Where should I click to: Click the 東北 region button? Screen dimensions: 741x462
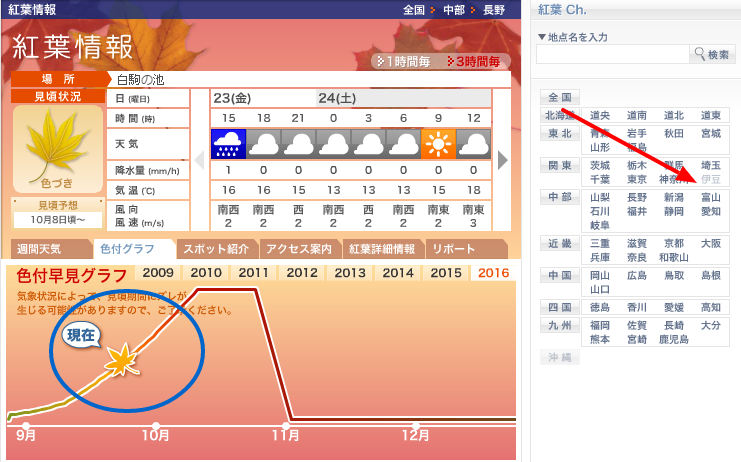(x=560, y=134)
